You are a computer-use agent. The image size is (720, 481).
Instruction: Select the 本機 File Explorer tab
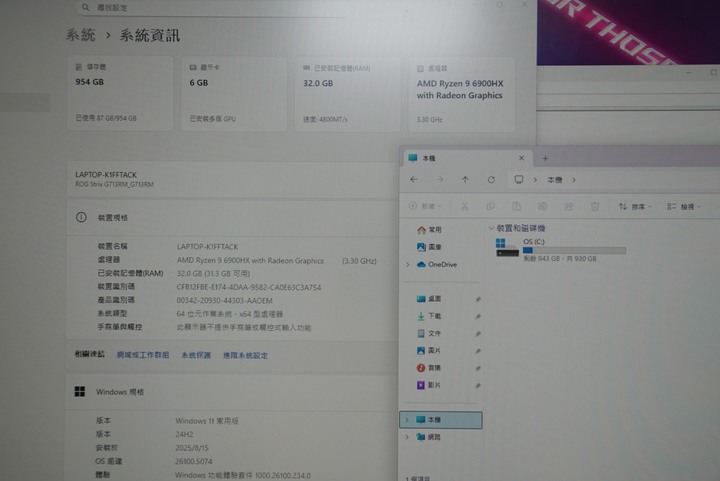click(x=466, y=158)
